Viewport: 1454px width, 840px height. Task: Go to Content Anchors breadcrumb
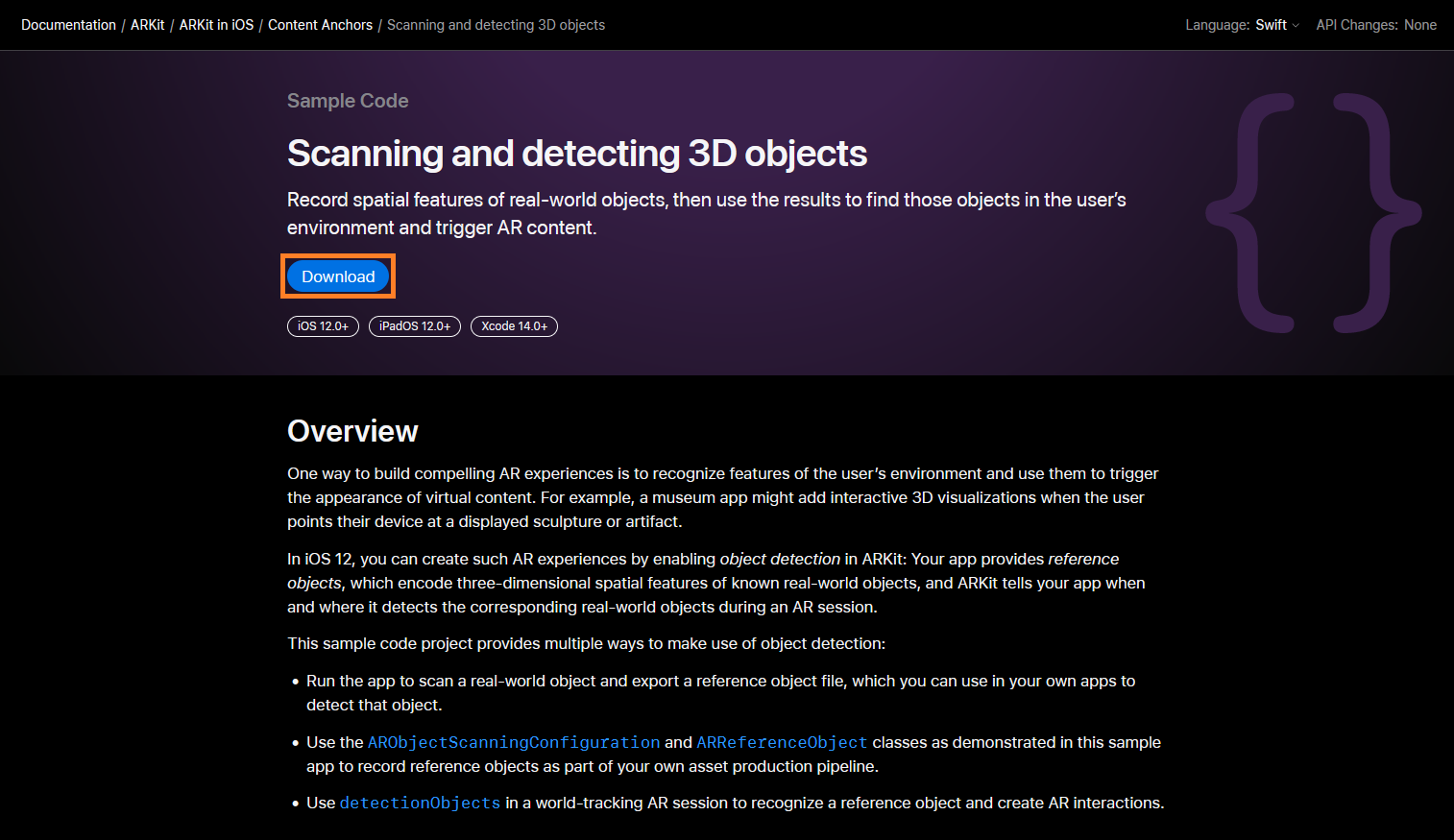pyautogui.click(x=320, y=25)
